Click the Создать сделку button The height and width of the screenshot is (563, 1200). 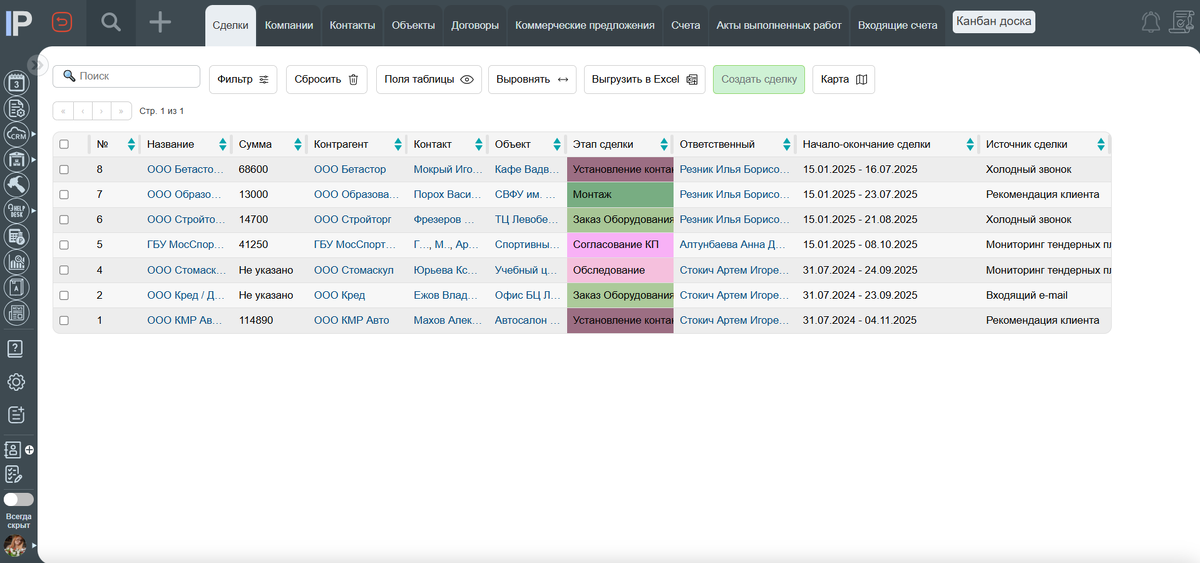tap(759, 79)
